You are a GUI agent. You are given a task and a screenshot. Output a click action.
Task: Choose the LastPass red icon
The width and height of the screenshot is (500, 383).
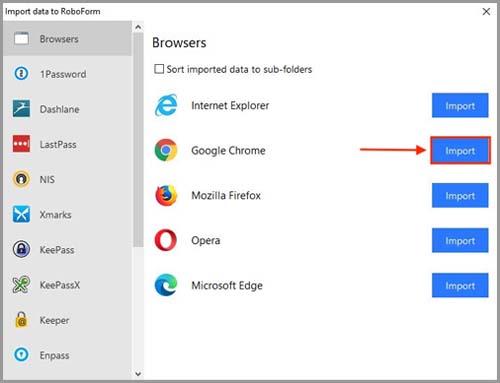pyautogui.click(x=21, y=144)
